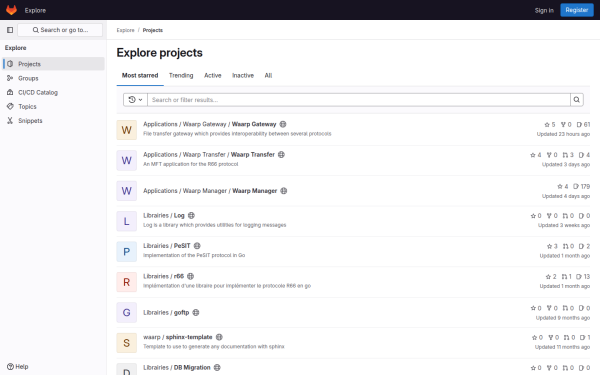Open Librairies / r66 project link
The width and height of the screenshot is (600, 375).
(163, 276)
